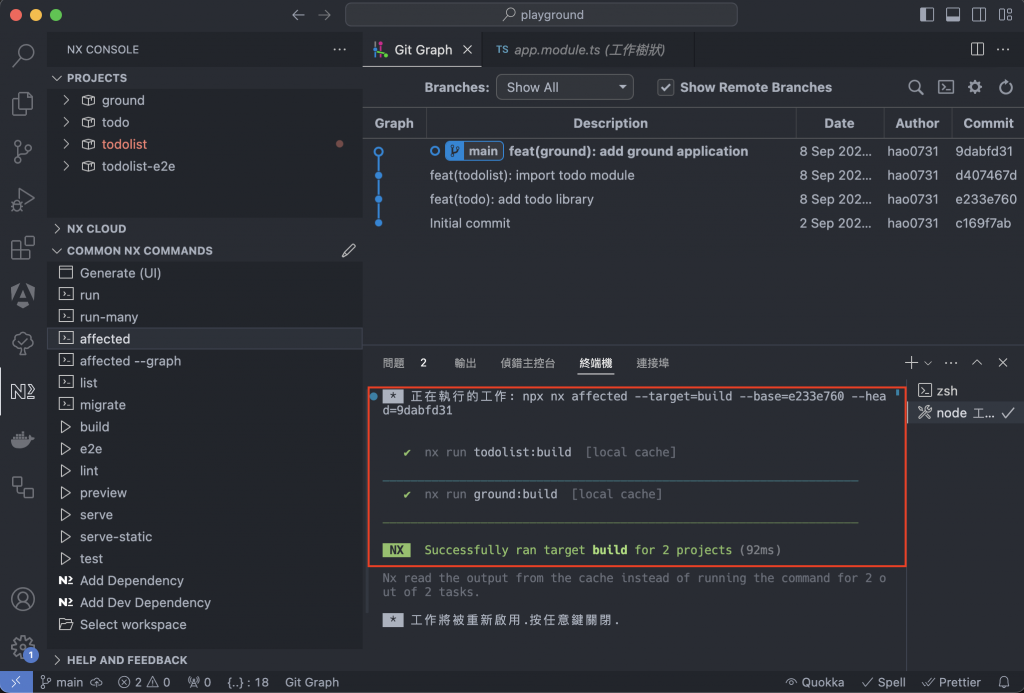Run the serve-static target
Screen dimensions: 1024x693
tap(205, 536)
